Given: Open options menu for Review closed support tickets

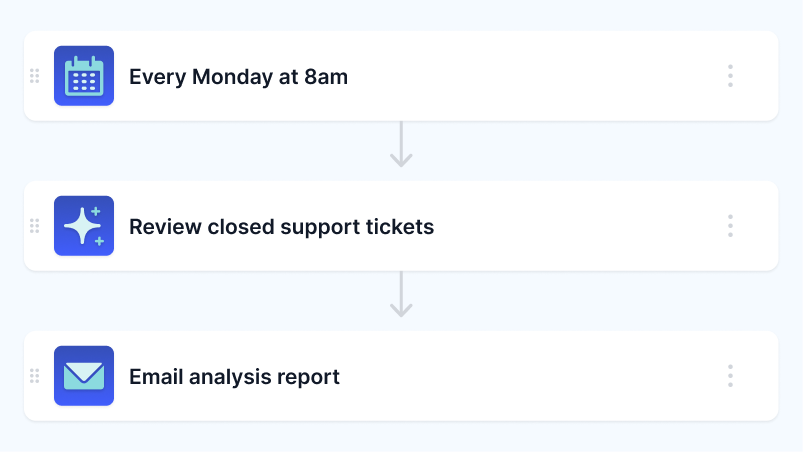Looking at the screenshot, I should pyautogui.click(x=730, y=226).
